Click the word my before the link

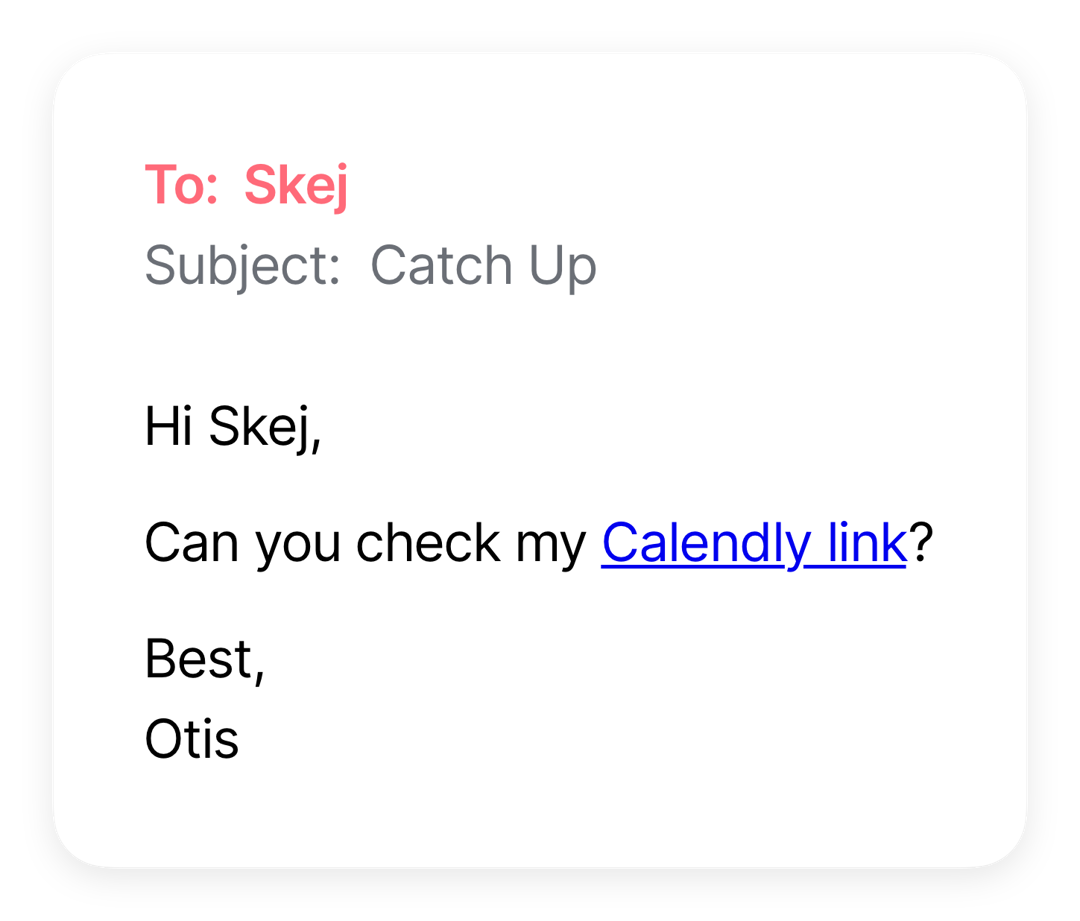(x=550, y=549)
